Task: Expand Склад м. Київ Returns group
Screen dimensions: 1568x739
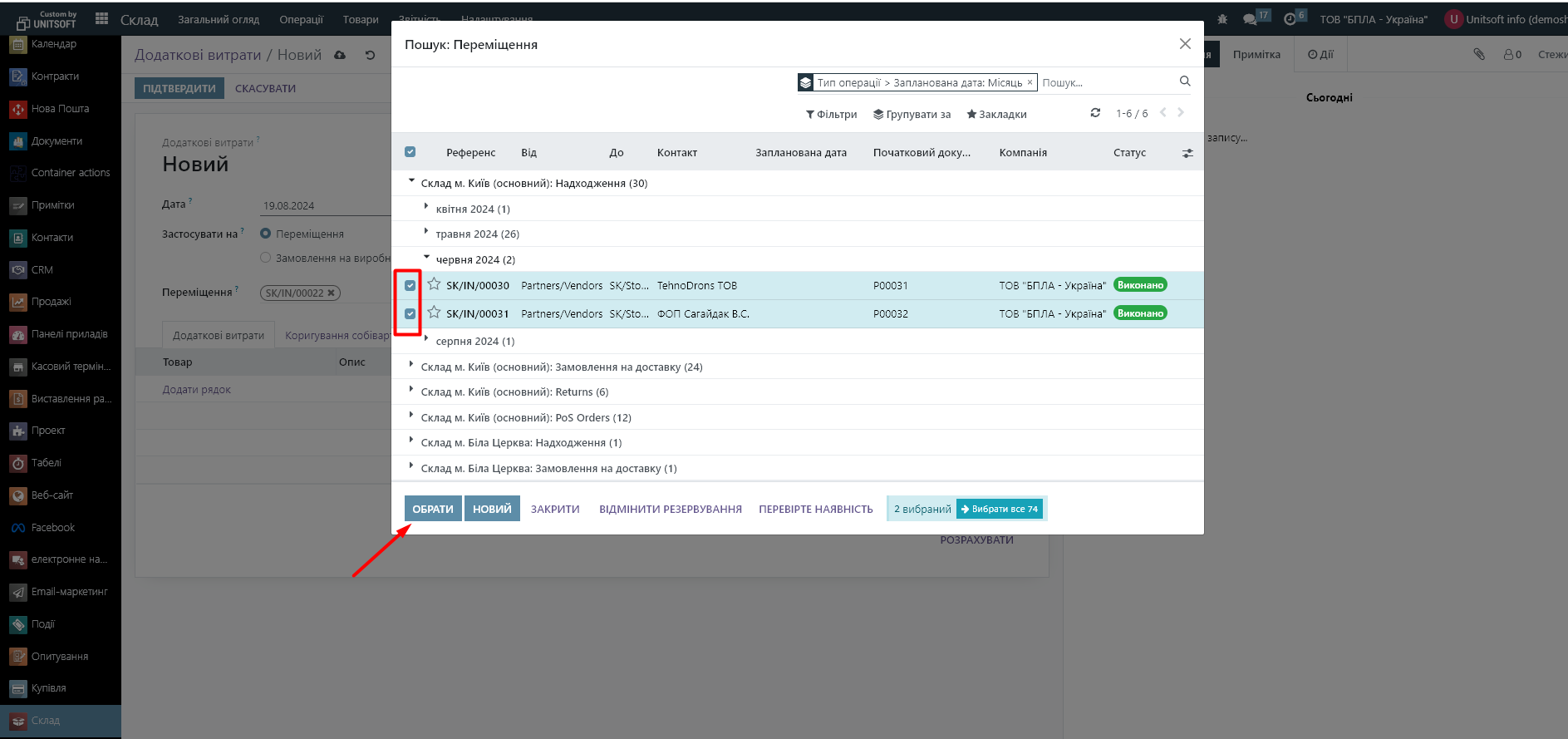Action: (514, 392)
